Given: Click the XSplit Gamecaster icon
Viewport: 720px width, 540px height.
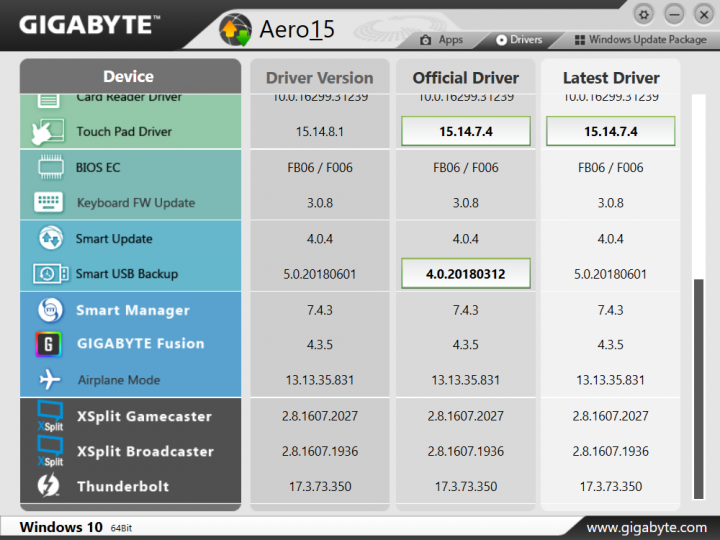Looking at the screenshot, I should (50, 416).
